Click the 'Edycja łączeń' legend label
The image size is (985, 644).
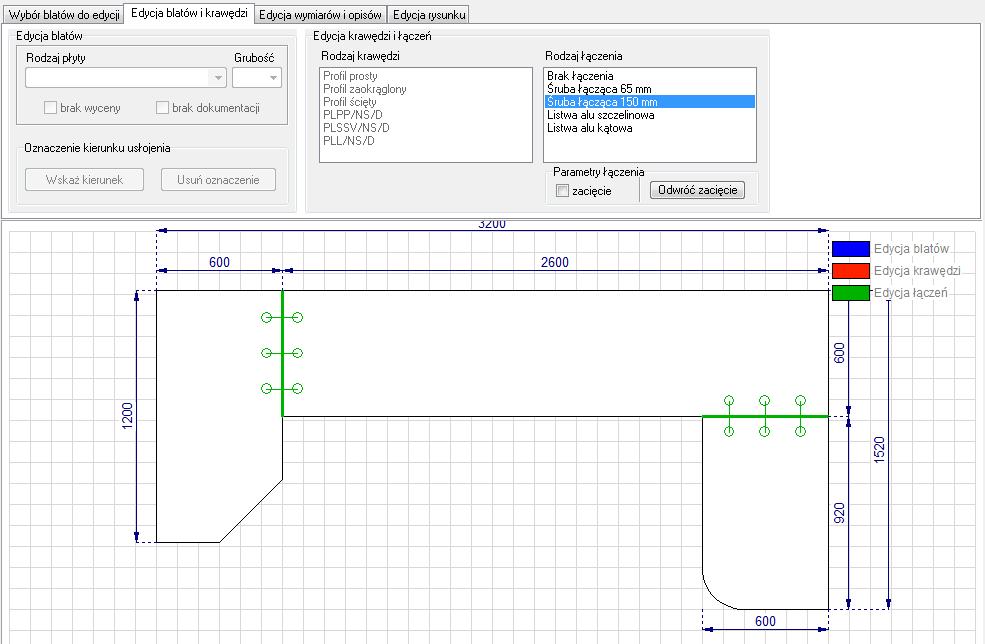point(910,293)
